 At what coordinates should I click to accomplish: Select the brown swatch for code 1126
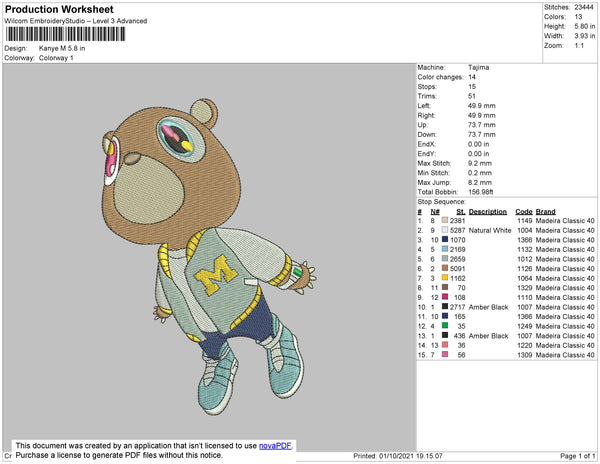point(445,269)
